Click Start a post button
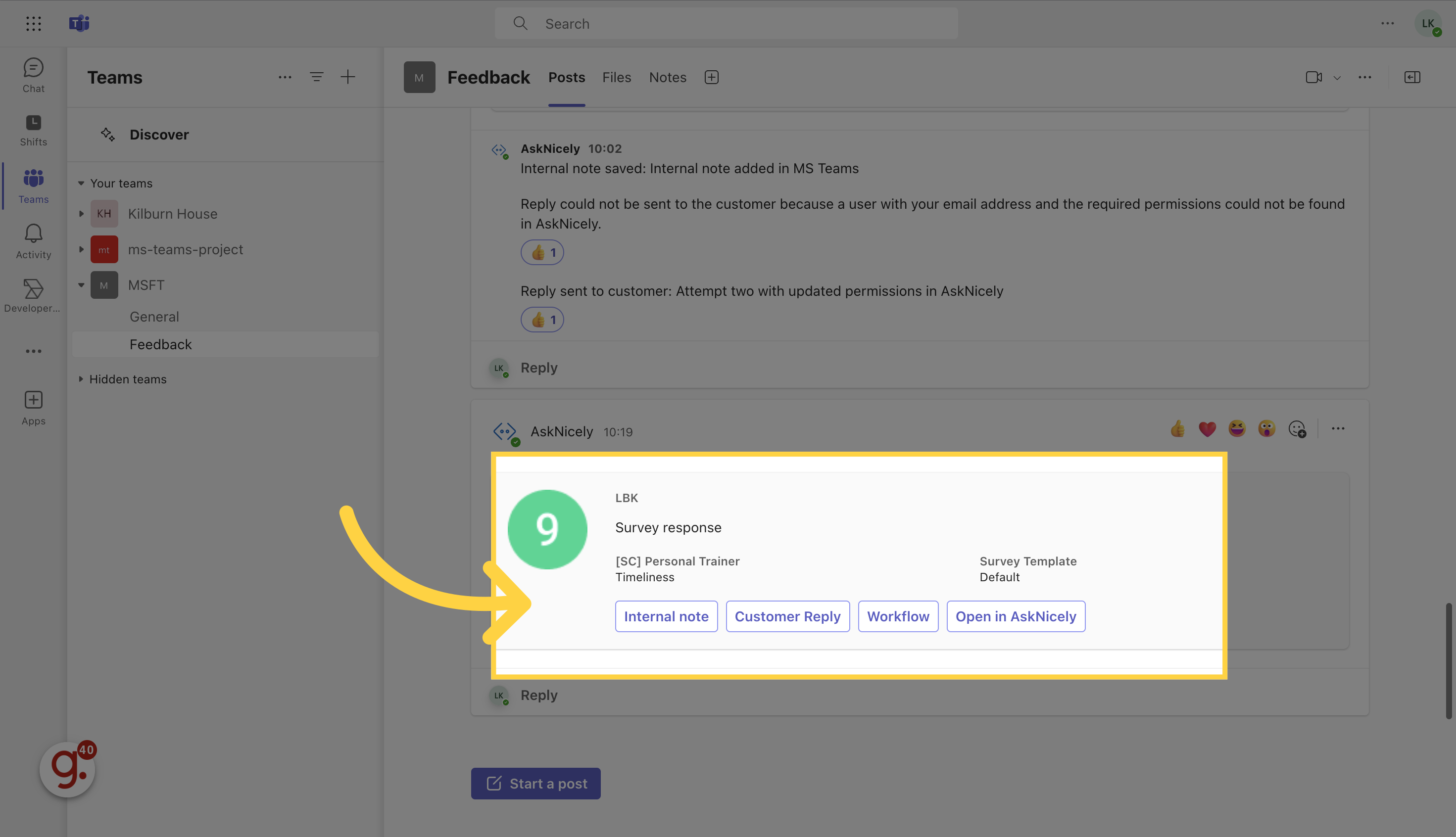Image resolution: width=1456 pixels, height=837 pixels. (x=535, y=784)
